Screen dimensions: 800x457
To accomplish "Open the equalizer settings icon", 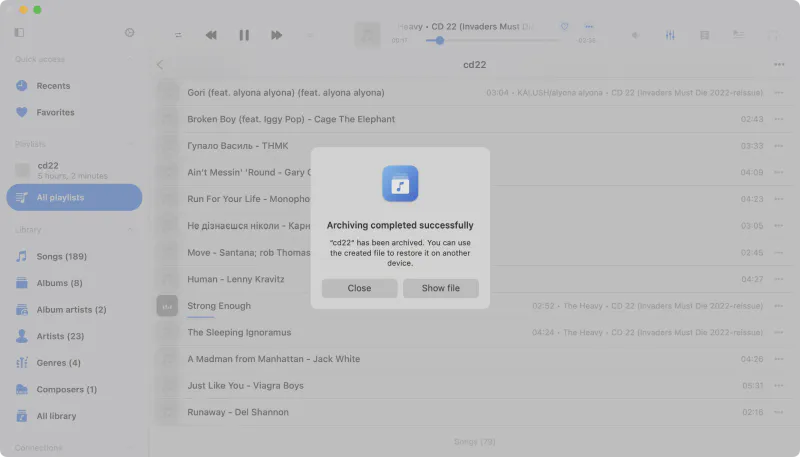I will 670,35.
